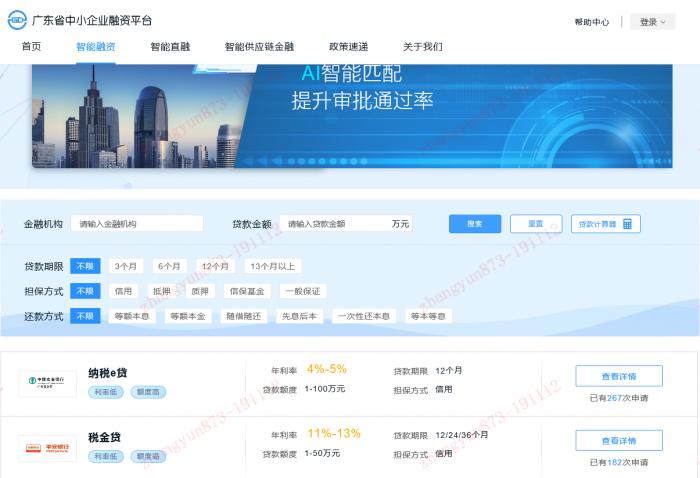Select the 智能融资 tab
Image resolution: width=700 pixels, height=478 pixels.
pos(96,46)
